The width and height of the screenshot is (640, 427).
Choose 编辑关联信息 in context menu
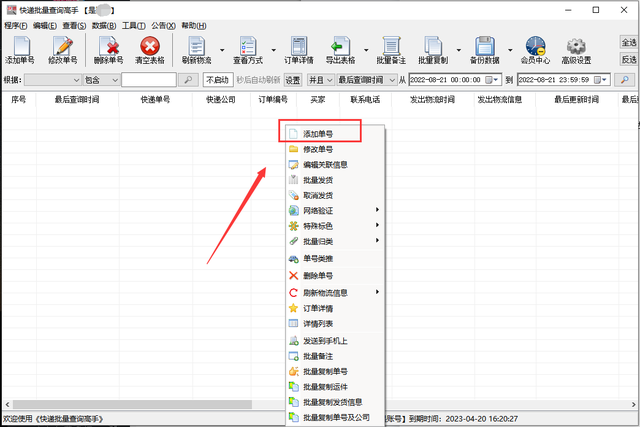[335, 165]
